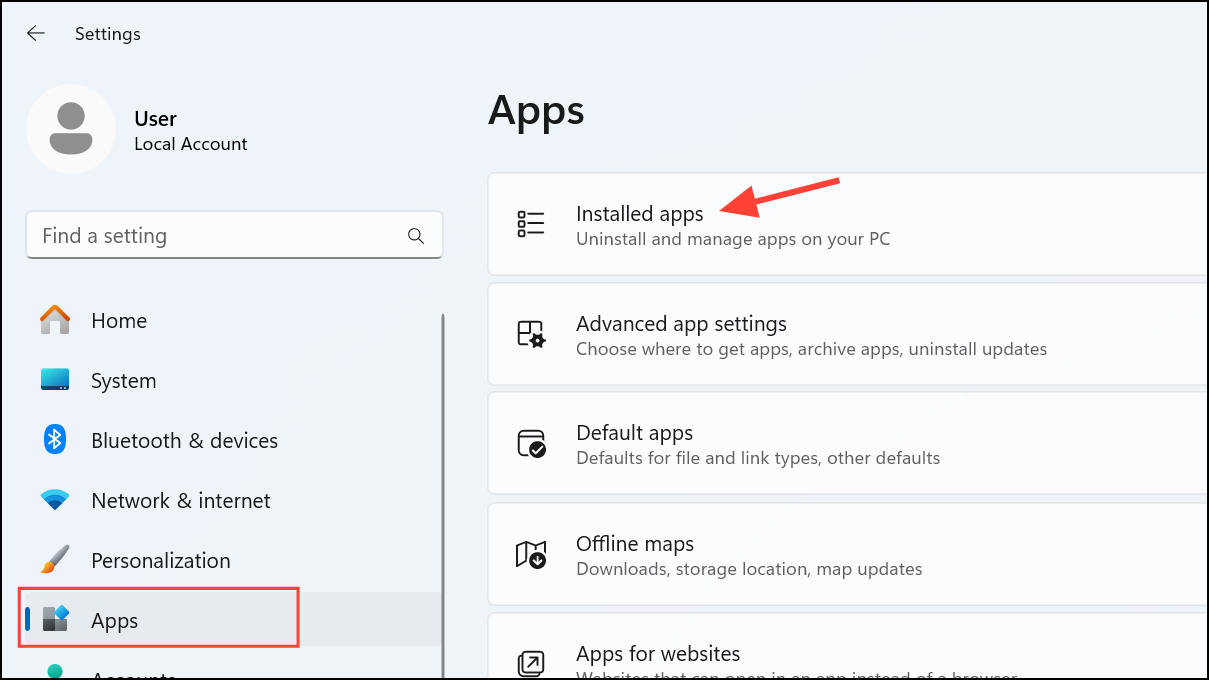Click 'Defaults for file and link types' text

(758, 458)
